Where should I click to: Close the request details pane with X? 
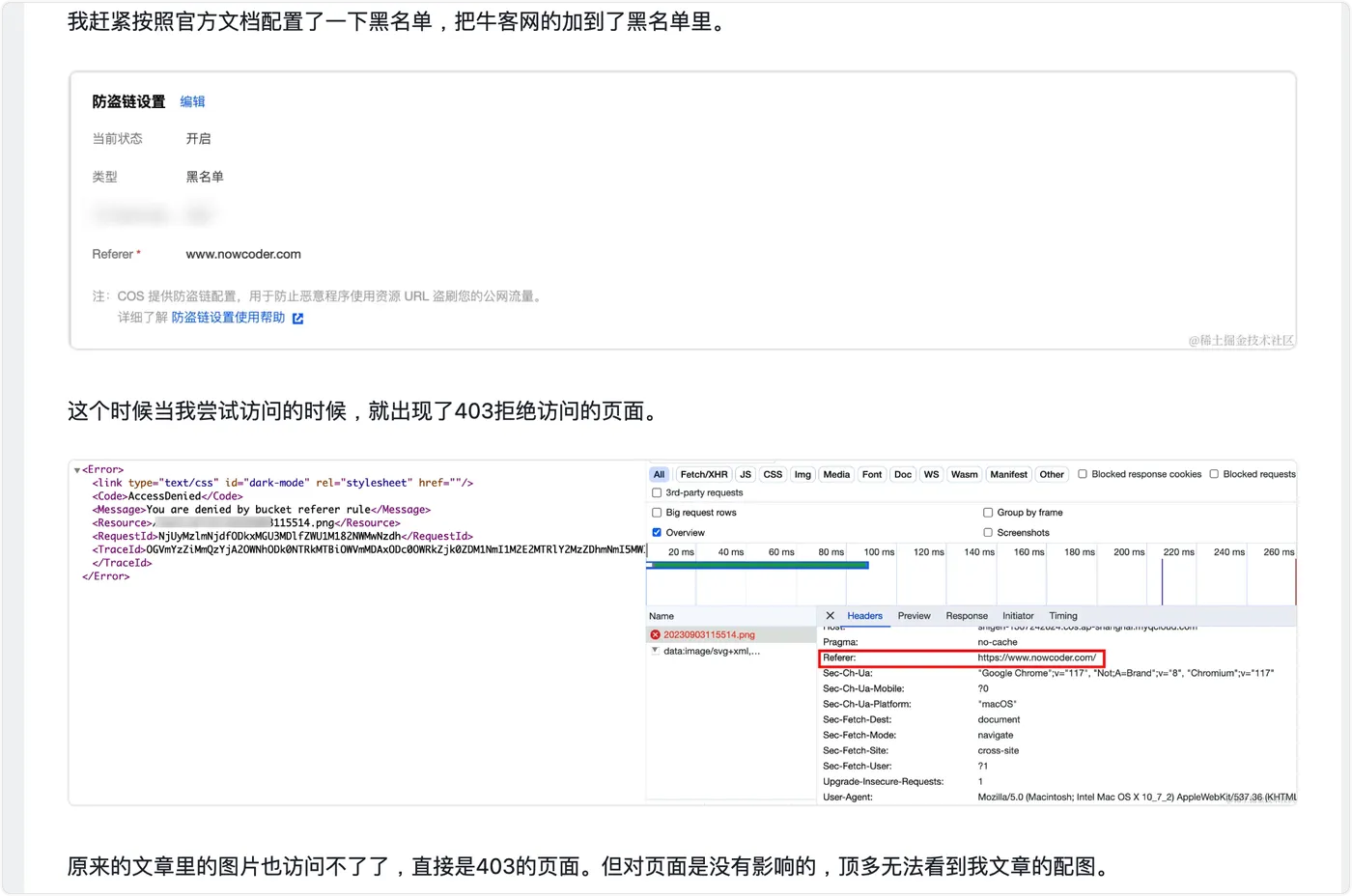830,616
